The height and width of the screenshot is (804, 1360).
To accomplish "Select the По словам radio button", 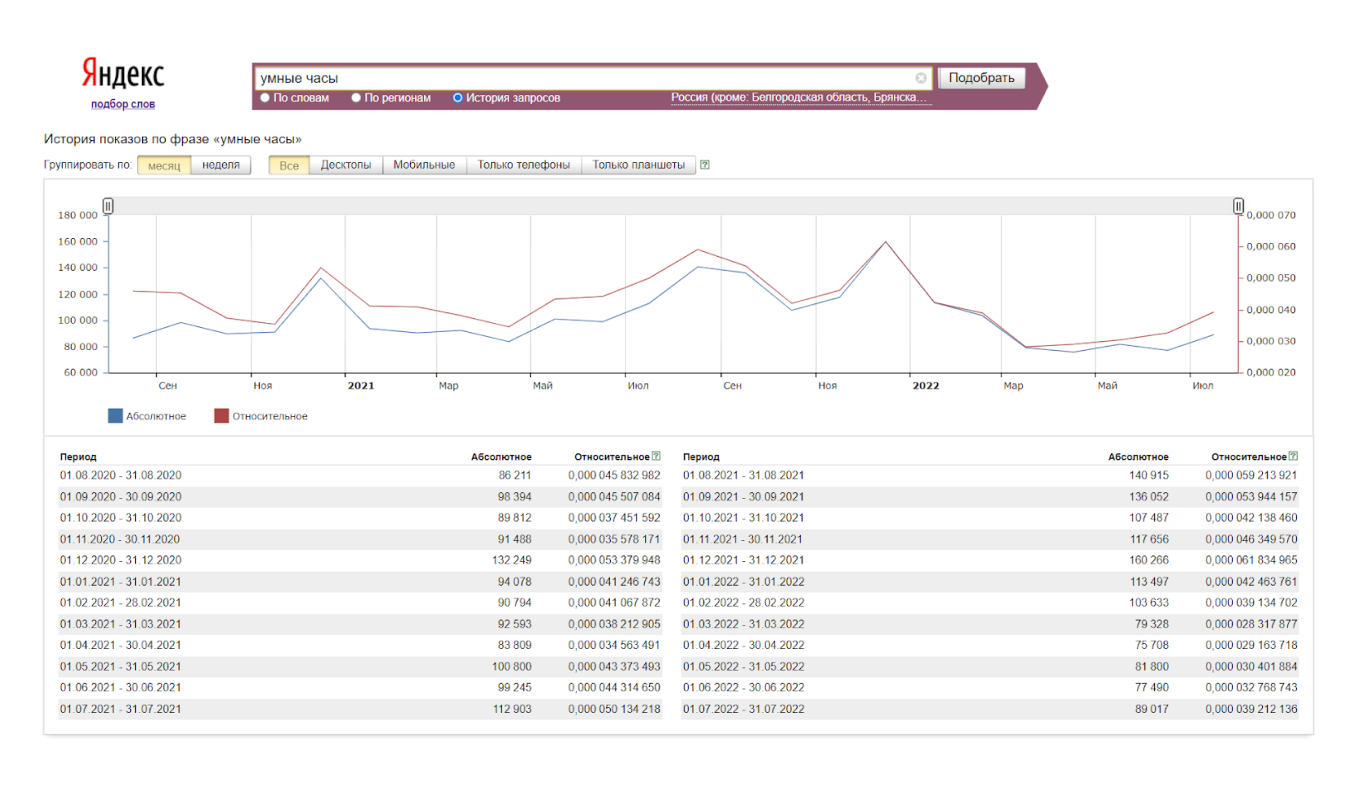I will [x=265, y=98].
